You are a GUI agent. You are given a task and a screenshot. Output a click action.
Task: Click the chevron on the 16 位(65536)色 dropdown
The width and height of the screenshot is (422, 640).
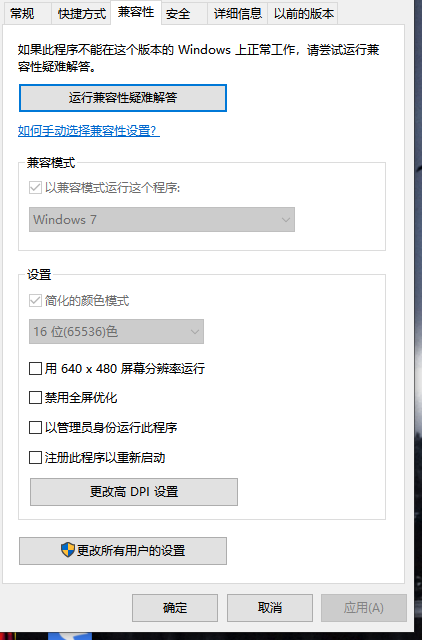(195, 331)
